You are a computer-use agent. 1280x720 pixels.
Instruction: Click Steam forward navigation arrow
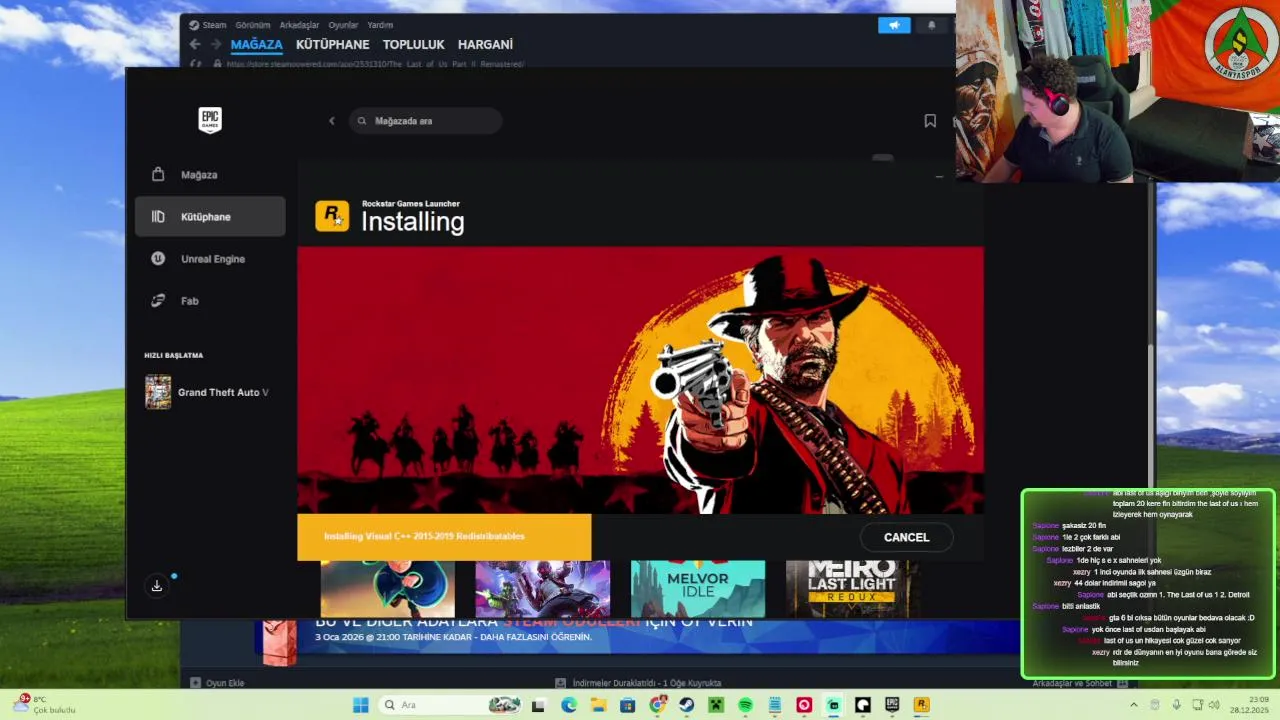point(216,44)
